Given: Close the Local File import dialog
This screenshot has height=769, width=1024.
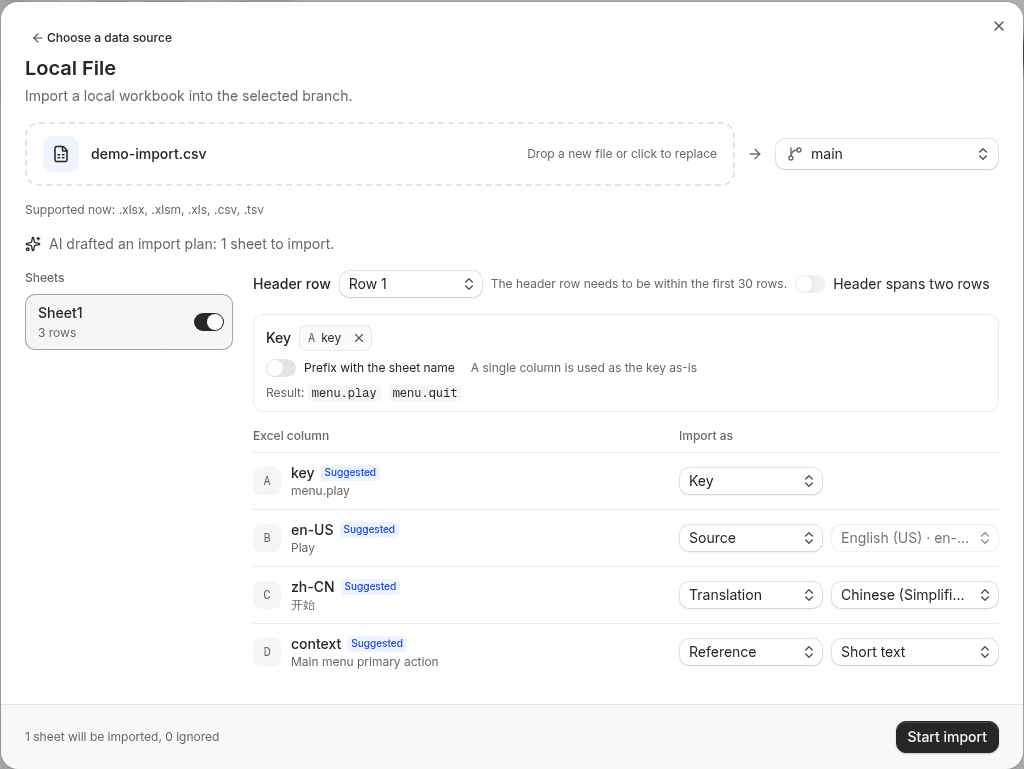Looking at the screenshot, I should click(999, 26).
